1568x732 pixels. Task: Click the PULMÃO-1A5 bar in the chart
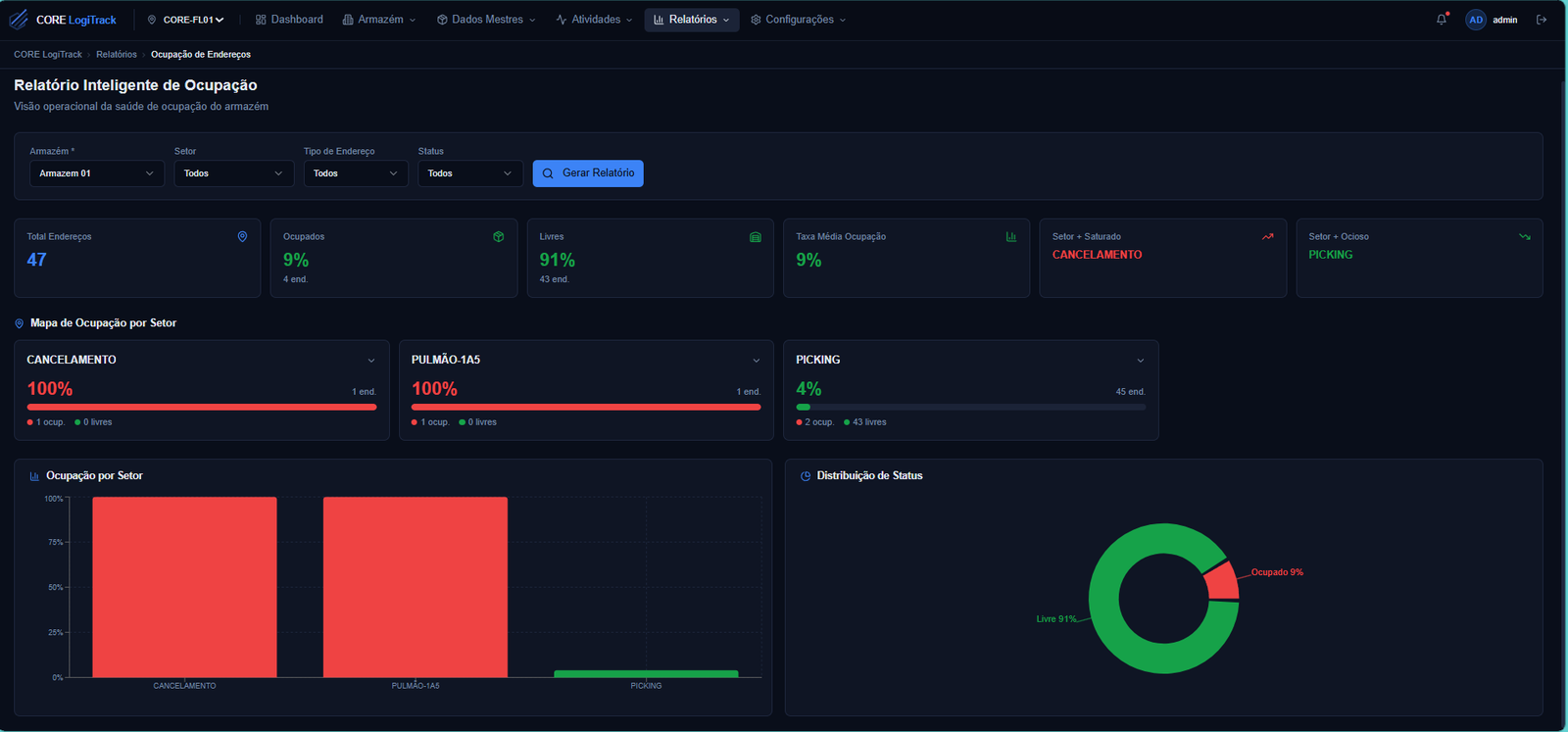point(416,587)
